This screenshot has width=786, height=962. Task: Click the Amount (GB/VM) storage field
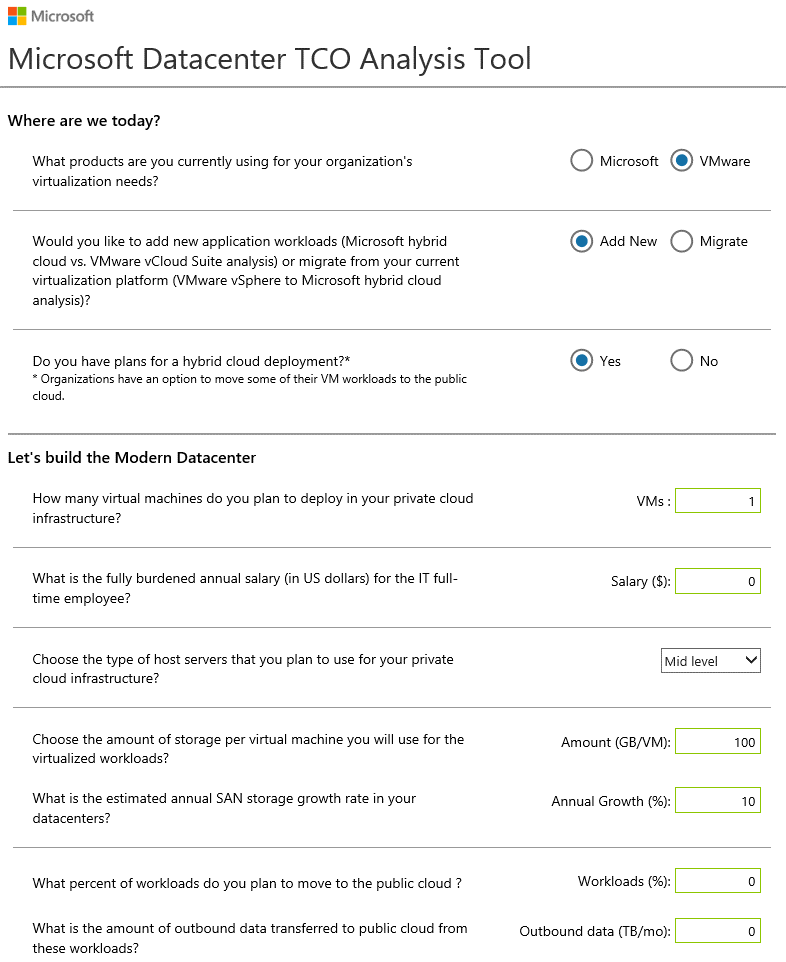(x=718, y=742)
